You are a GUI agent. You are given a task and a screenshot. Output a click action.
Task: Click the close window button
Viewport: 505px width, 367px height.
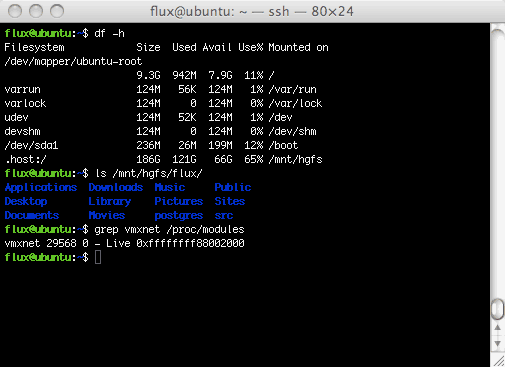pyautogui.click(x=15, y=11)
